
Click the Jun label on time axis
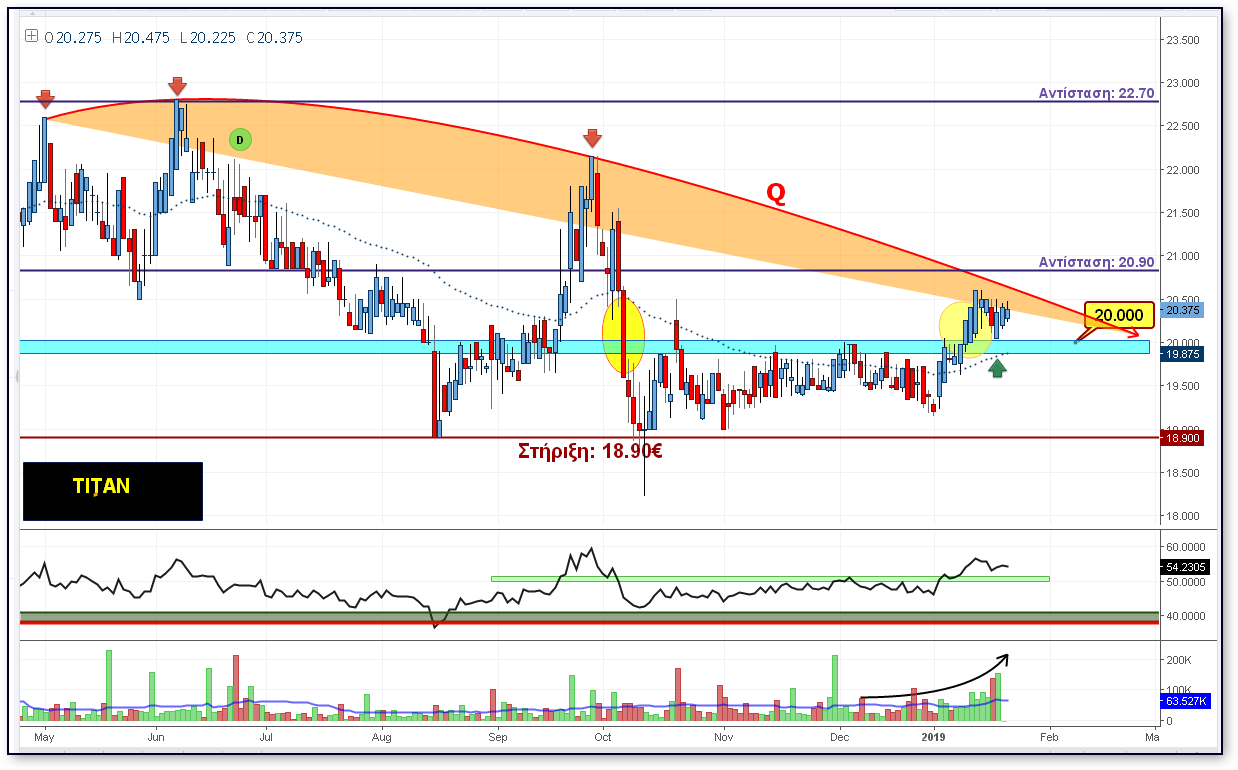point(156,738)
